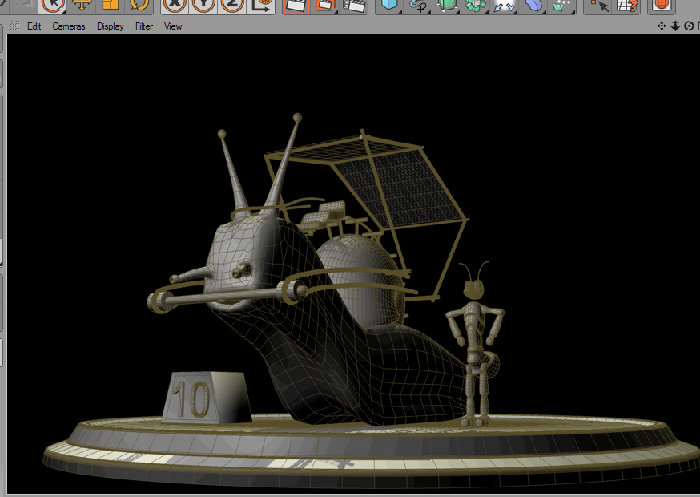700x497 pixels.
Task: Toggle Y axis lock
Action: pyautogui.click(x=203, y=6)
